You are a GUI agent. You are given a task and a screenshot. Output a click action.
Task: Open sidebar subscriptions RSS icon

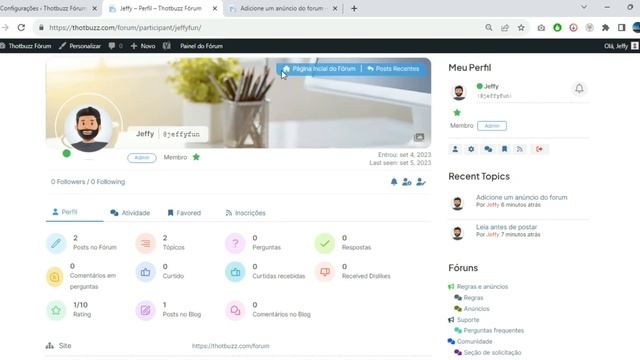click(520, 149)
